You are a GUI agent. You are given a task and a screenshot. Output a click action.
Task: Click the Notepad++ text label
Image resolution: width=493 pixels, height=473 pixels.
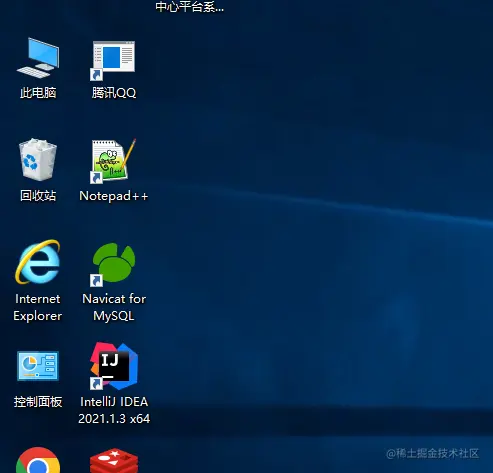(113, 196)
